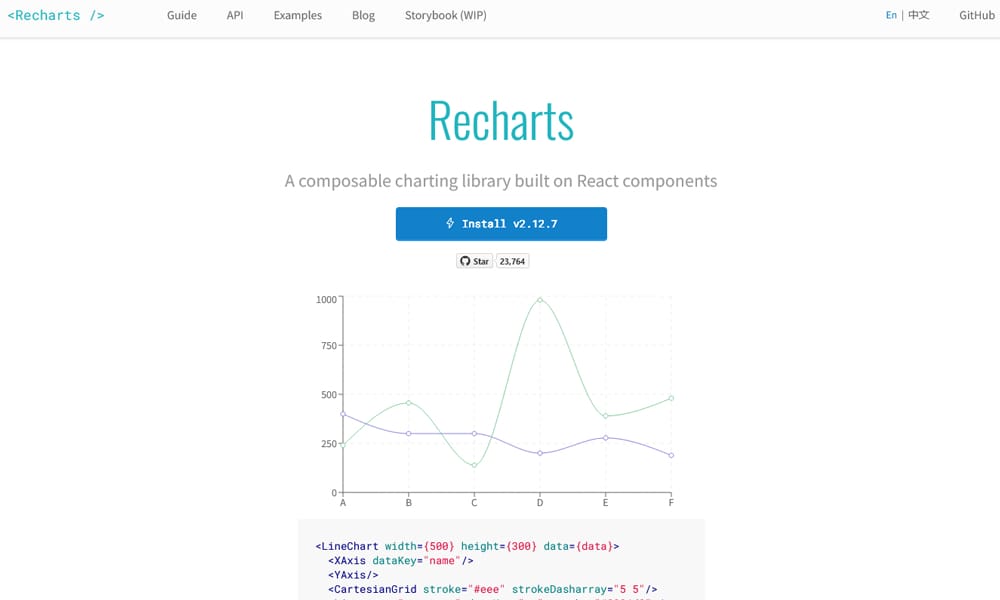Click the purple line point at A
1000x600 pixels.
click(x=343, y=414)
